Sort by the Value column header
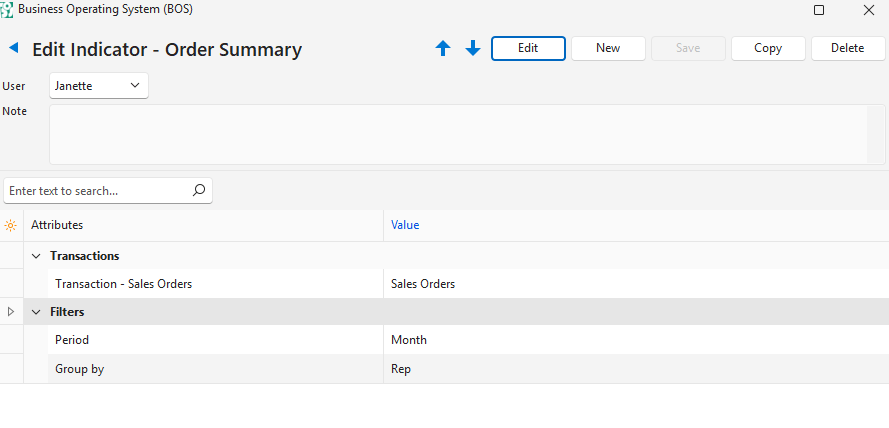889x428 pixels. [405, 225]
